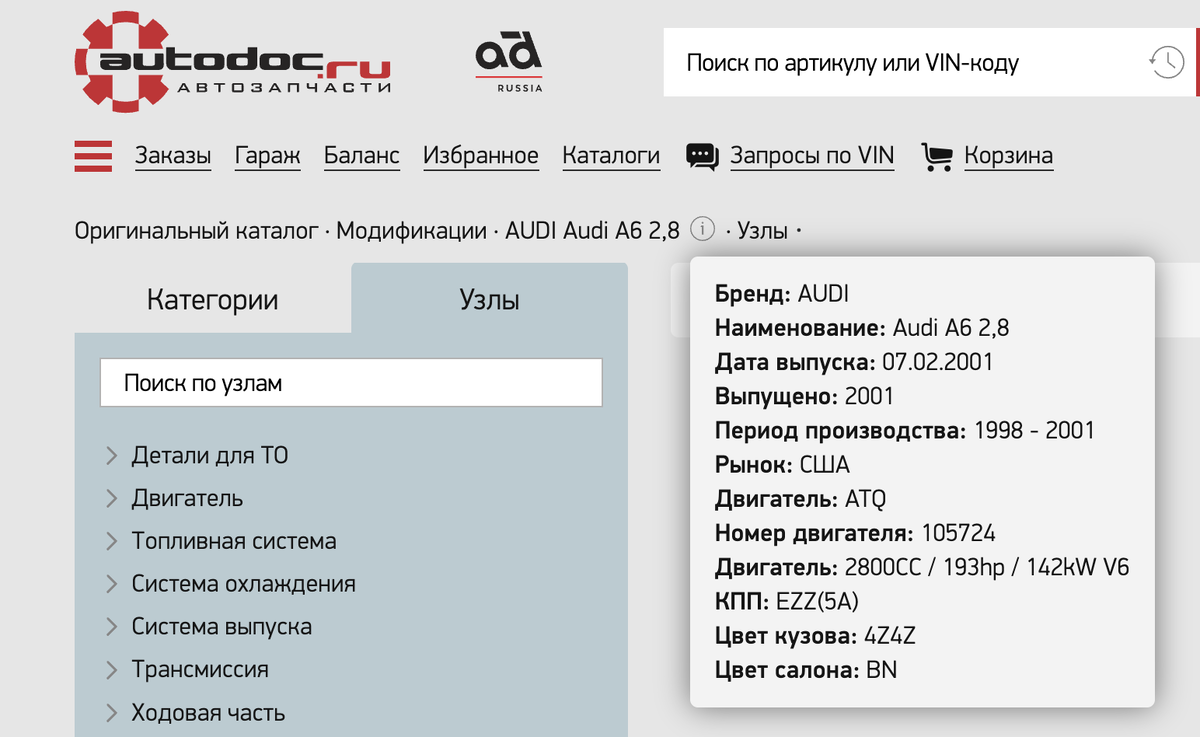Expand Система выпуска chevron
The width and height of the screenshot is (1200, 737).
point(111,627)
